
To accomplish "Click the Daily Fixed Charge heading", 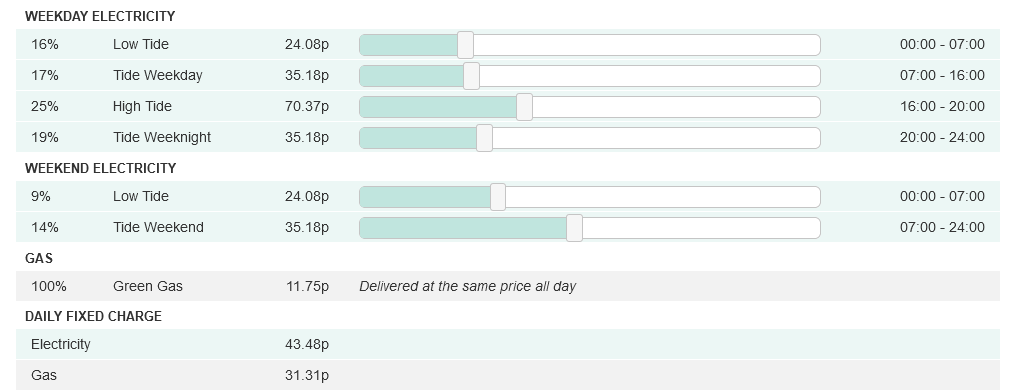I will [93, 316].
